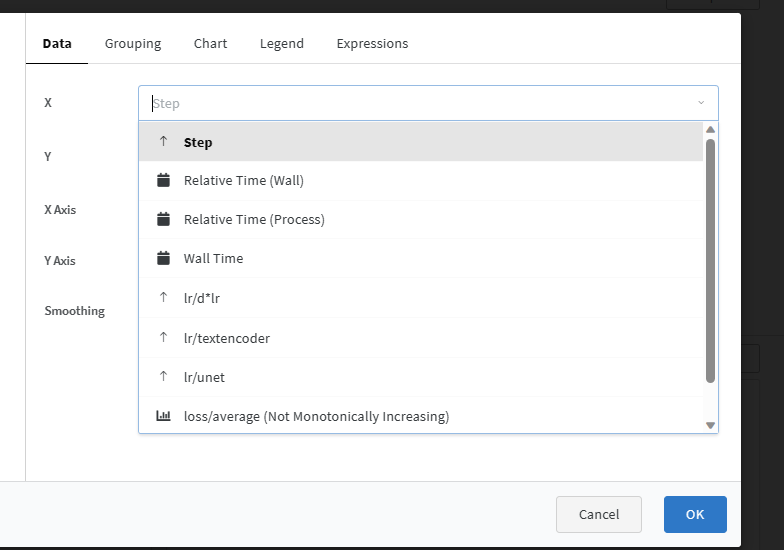The height and width of the screenshot is (550, 784).
Task: Click calendar icon next to Relative Time (Process)
Action: pos(163,219)
